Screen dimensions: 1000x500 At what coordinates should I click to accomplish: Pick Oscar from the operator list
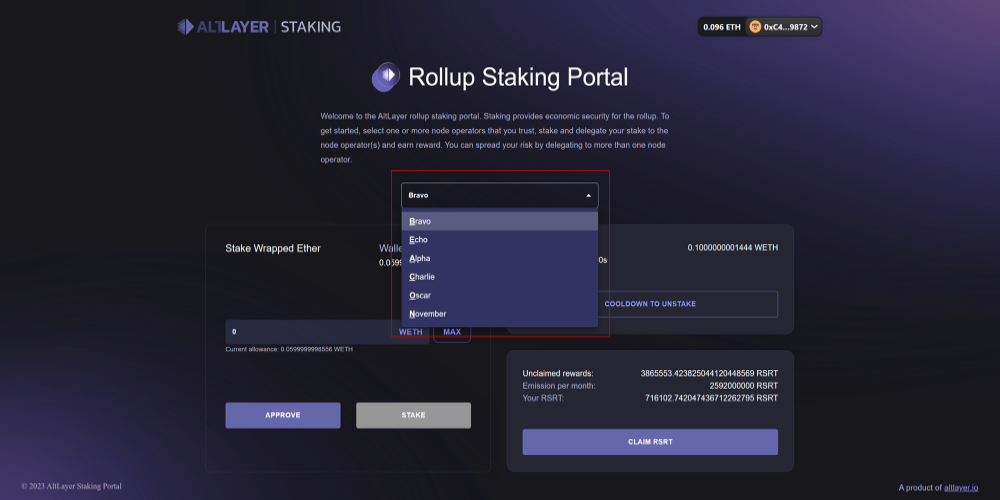click(x=500, y=295)
